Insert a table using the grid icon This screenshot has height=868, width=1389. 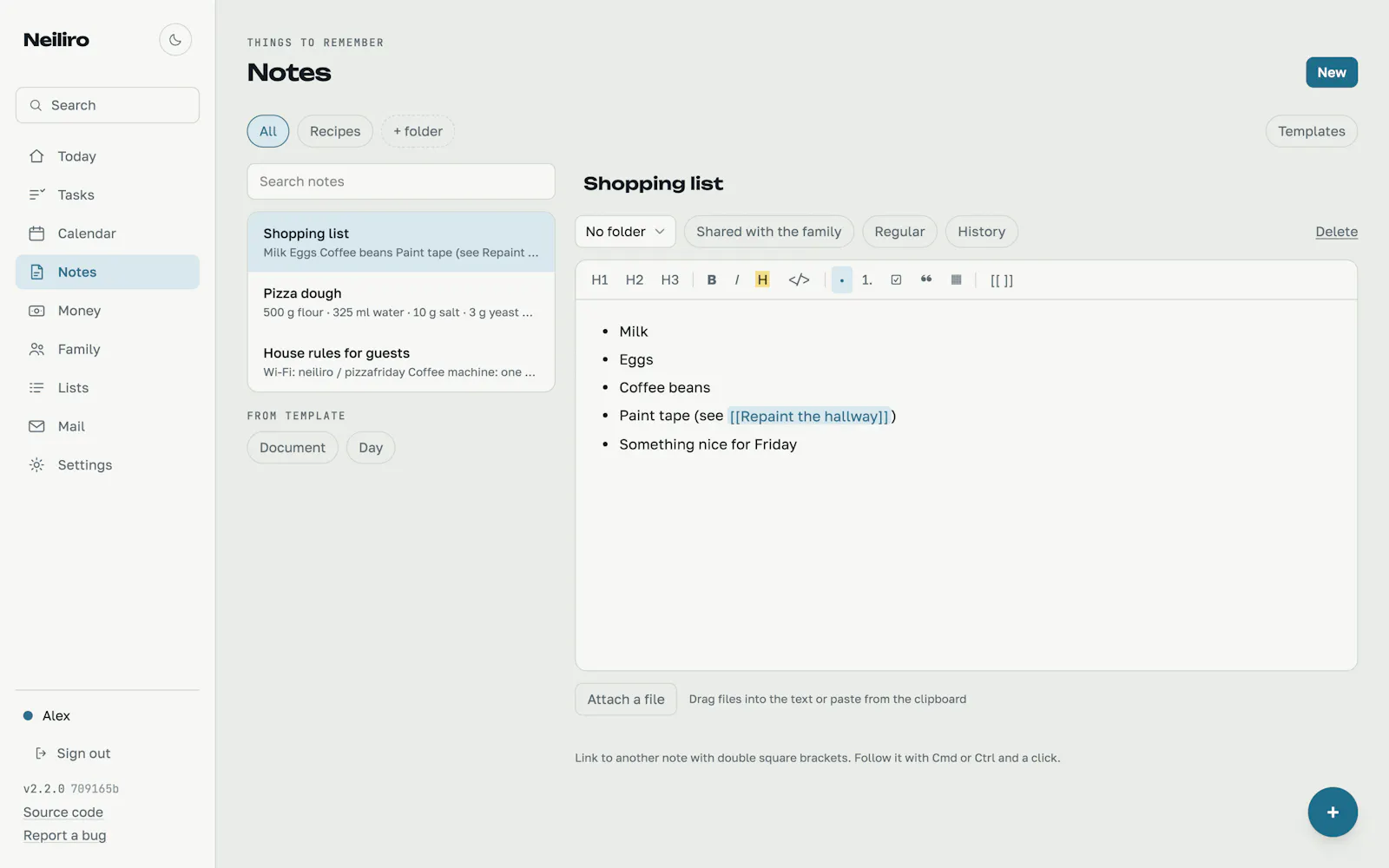pos(956,279)
